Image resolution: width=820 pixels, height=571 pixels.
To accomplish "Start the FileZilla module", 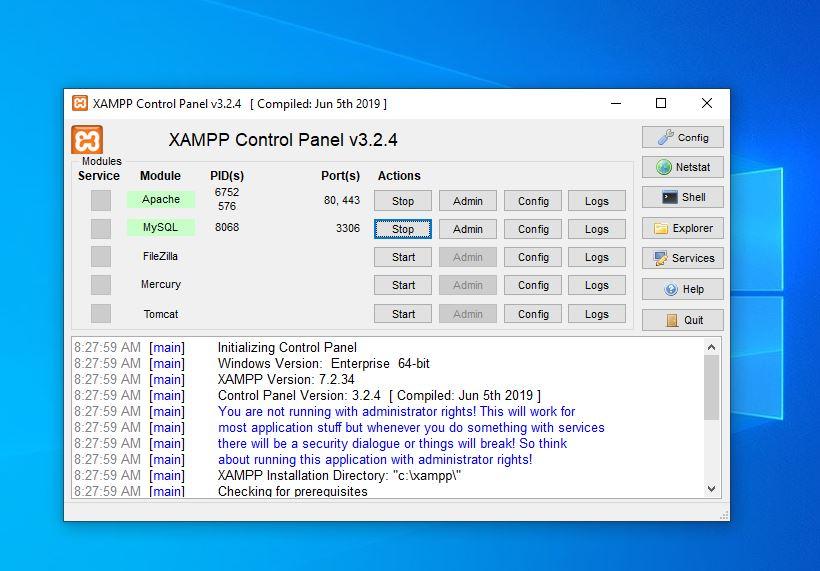I will [403, 257].
